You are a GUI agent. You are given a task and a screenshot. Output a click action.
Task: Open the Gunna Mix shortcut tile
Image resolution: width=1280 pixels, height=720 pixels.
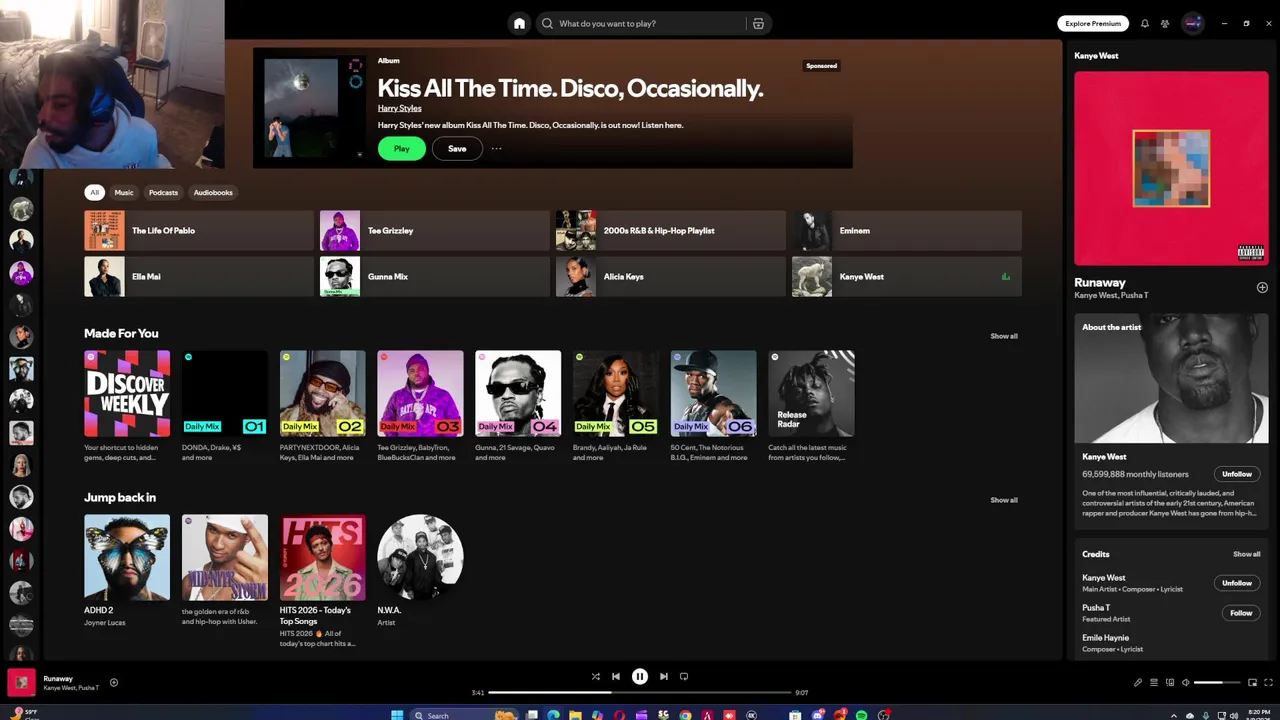pos(434,276)
